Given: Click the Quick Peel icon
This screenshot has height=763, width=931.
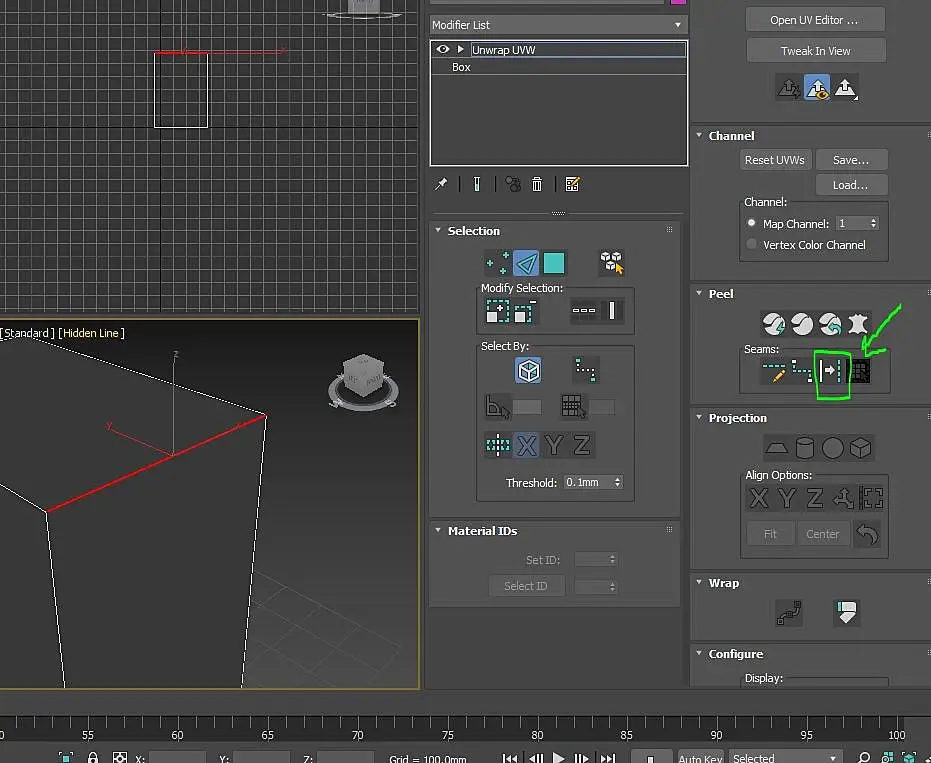Looking at the screenshot, I should (774, 324).
